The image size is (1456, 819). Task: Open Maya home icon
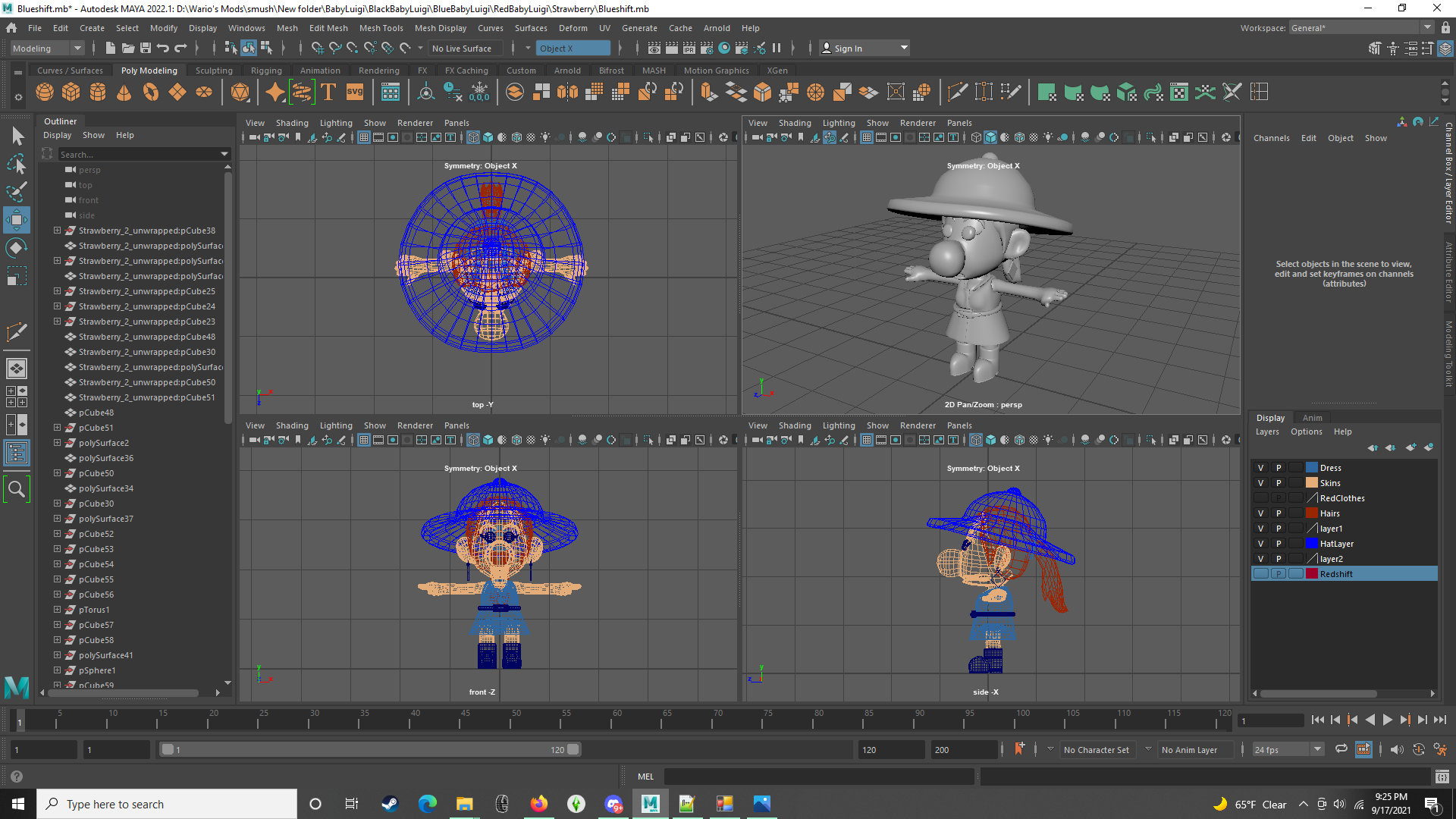point(11,28)
